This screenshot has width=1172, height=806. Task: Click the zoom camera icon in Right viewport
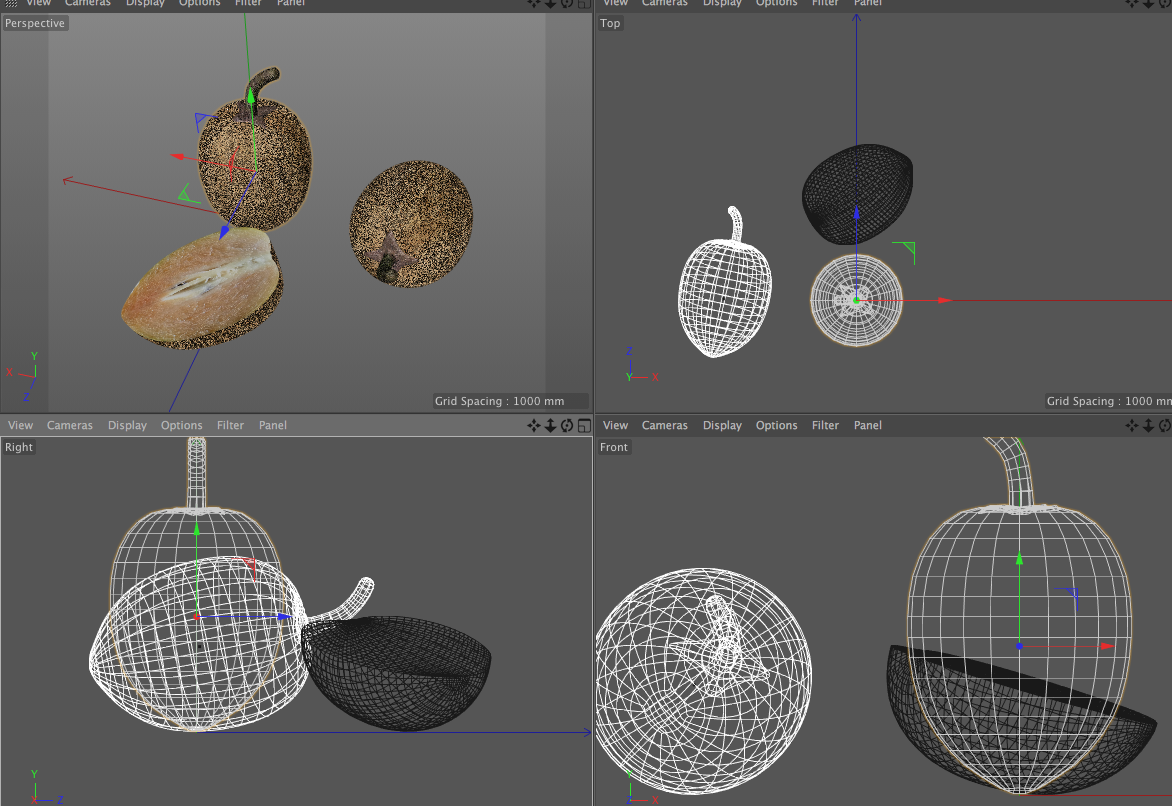tap(550, 425)
